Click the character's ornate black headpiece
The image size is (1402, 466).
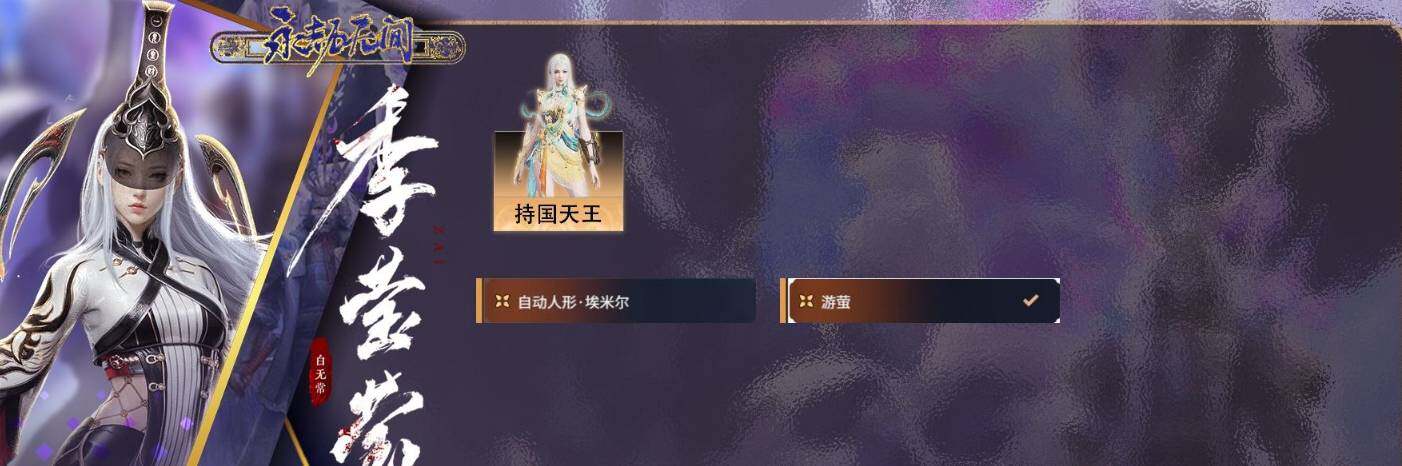coord(146,100)
